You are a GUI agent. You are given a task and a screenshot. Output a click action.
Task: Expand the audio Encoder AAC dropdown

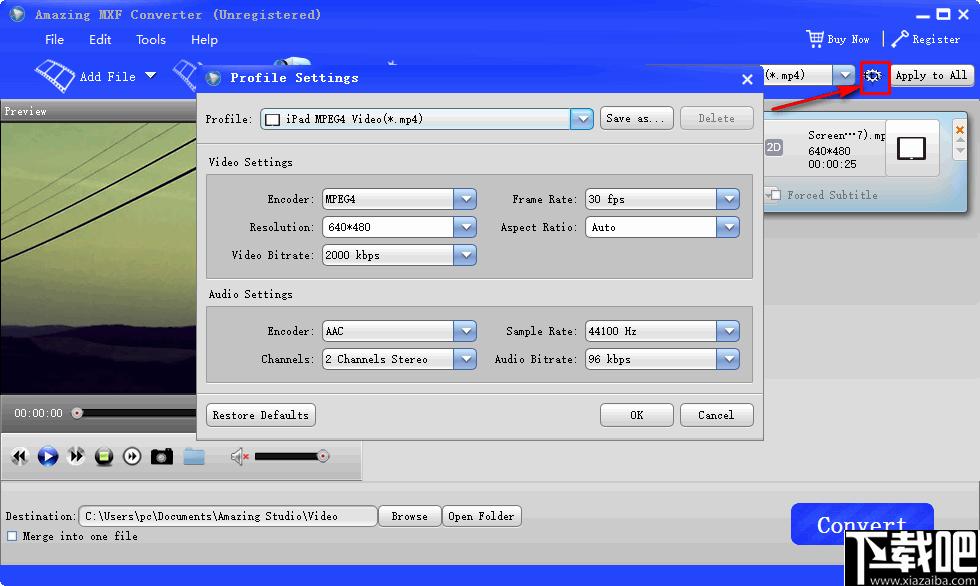[x=465, y=331]
